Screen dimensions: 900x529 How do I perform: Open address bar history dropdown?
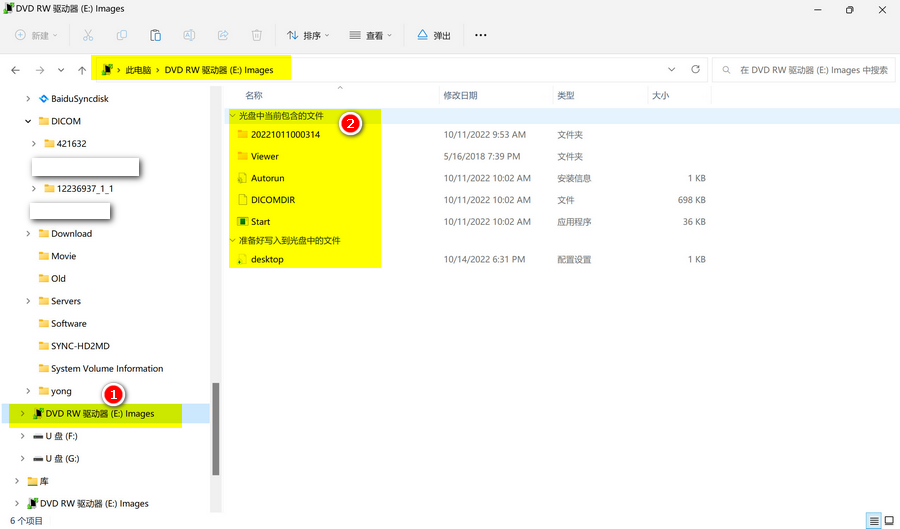pos(672,69)
